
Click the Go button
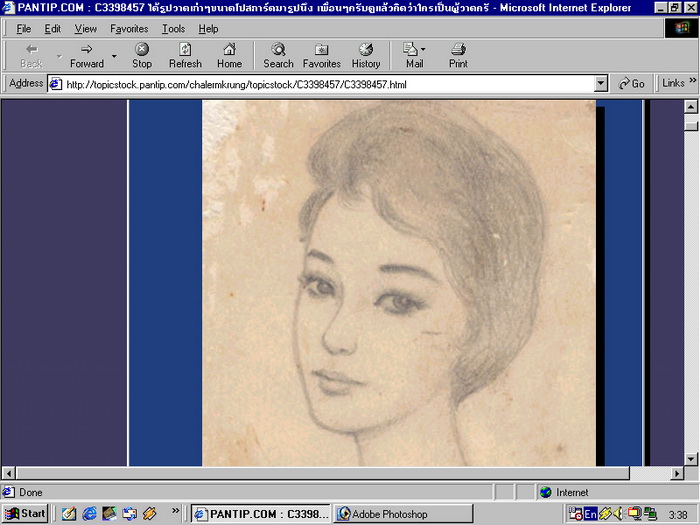click(632, 83)
